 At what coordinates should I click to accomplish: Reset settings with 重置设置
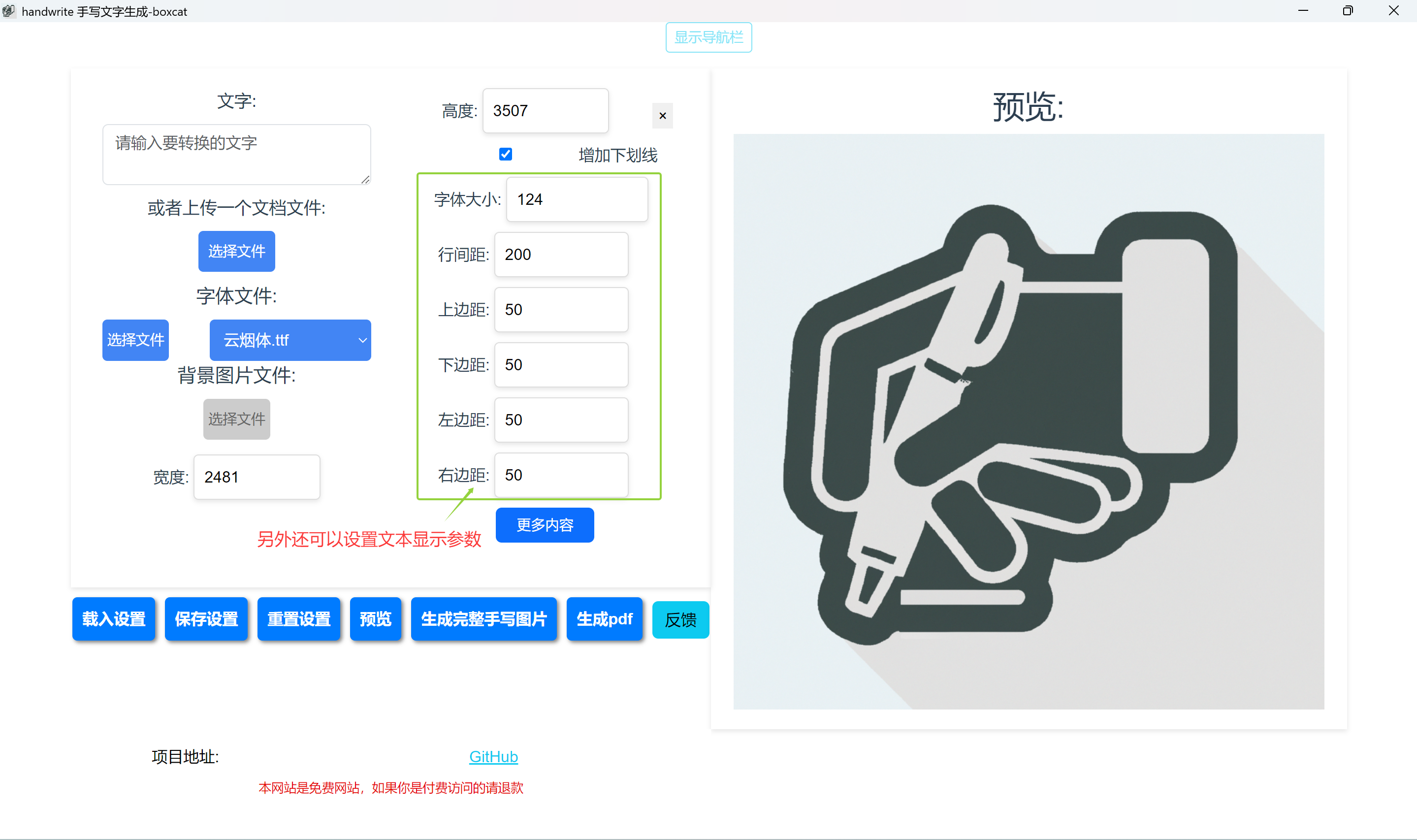point(299,619)
